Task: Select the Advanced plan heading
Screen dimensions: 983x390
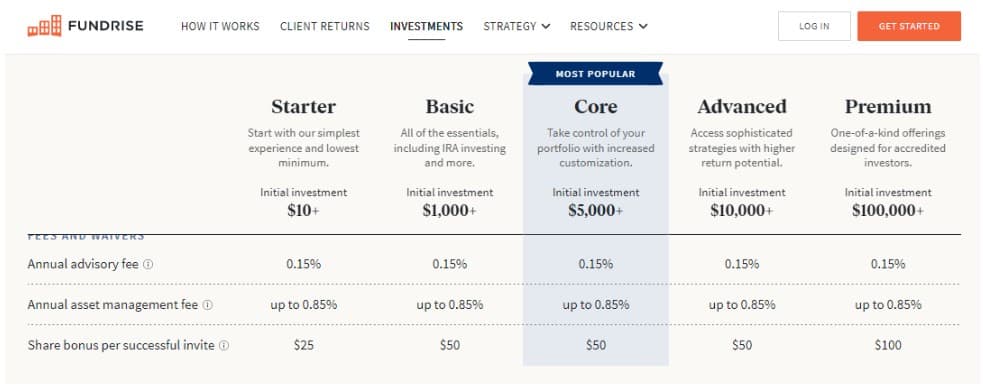Action: point(742,107)
